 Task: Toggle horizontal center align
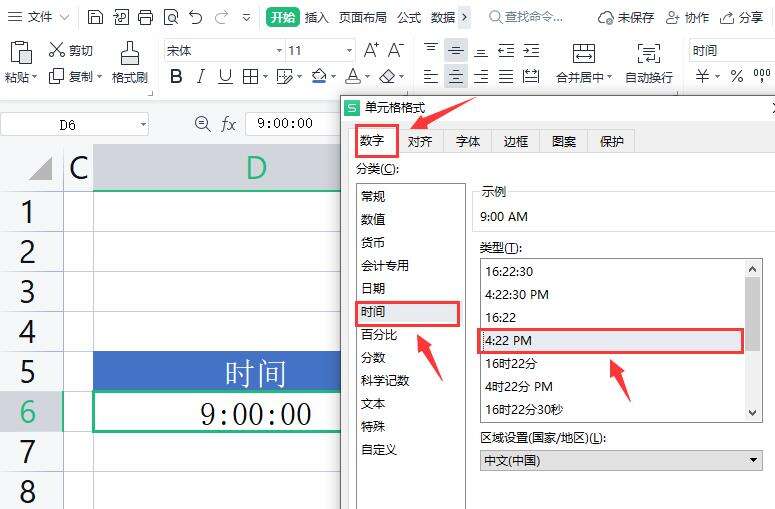coord(456,77)
